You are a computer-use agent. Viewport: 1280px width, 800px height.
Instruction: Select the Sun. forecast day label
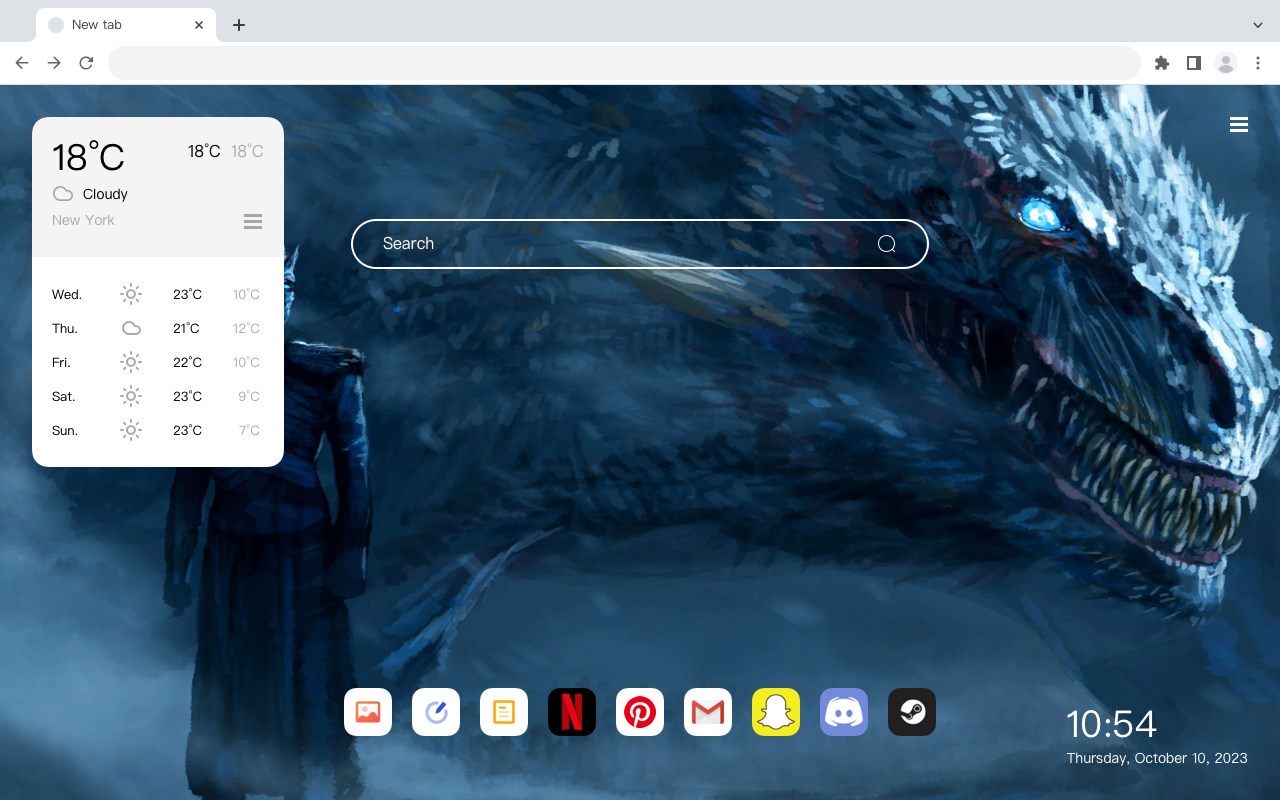pyautogui.click(x=65, y=431)
